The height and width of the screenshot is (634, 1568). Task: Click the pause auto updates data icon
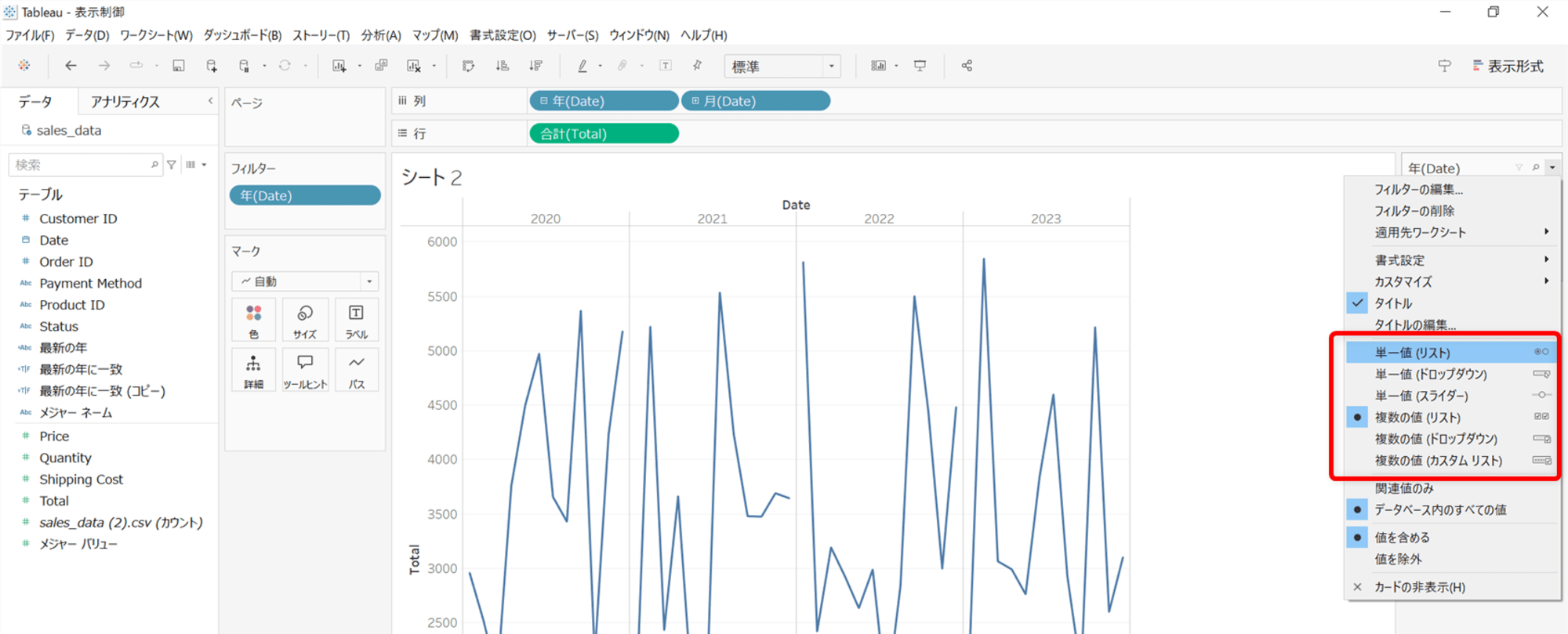(244, 66)
